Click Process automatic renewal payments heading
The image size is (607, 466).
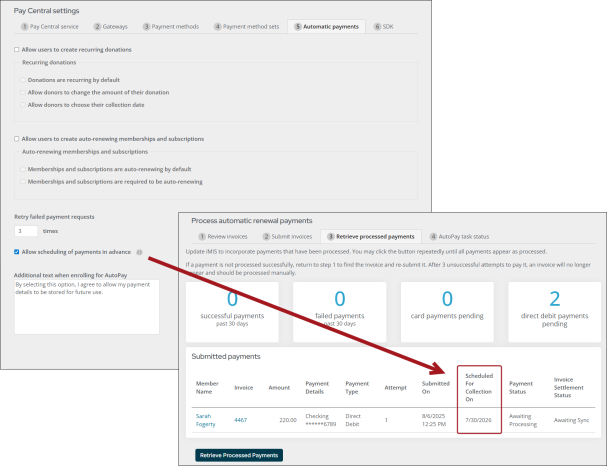(x=252, y=221)
